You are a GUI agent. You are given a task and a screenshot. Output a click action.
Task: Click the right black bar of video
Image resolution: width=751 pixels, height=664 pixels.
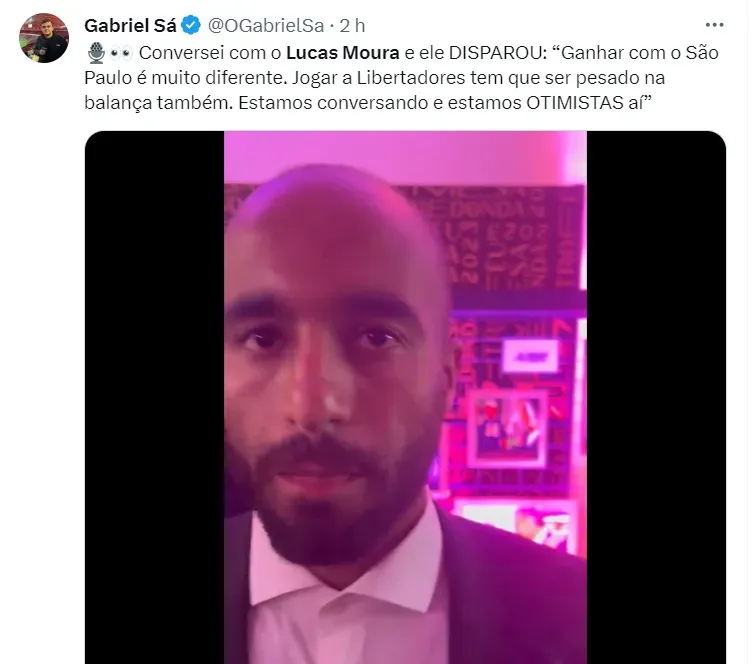(656, 397)
